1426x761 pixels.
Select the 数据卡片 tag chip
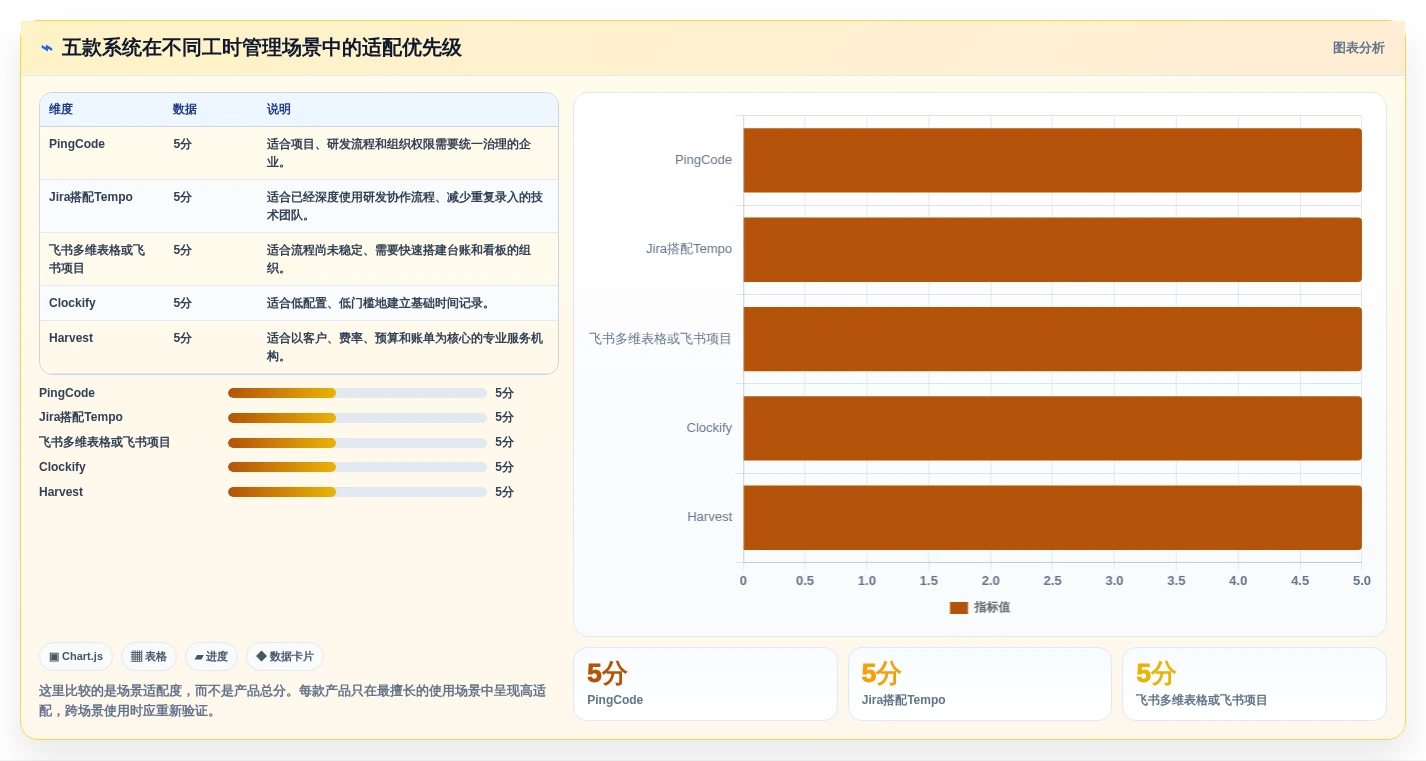(285, 657)
